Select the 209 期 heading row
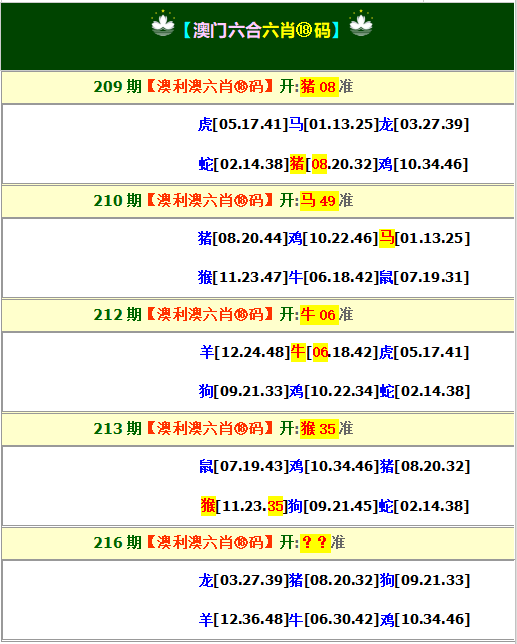517x644 pixels. pyautogui.click(x=258, y=87)
